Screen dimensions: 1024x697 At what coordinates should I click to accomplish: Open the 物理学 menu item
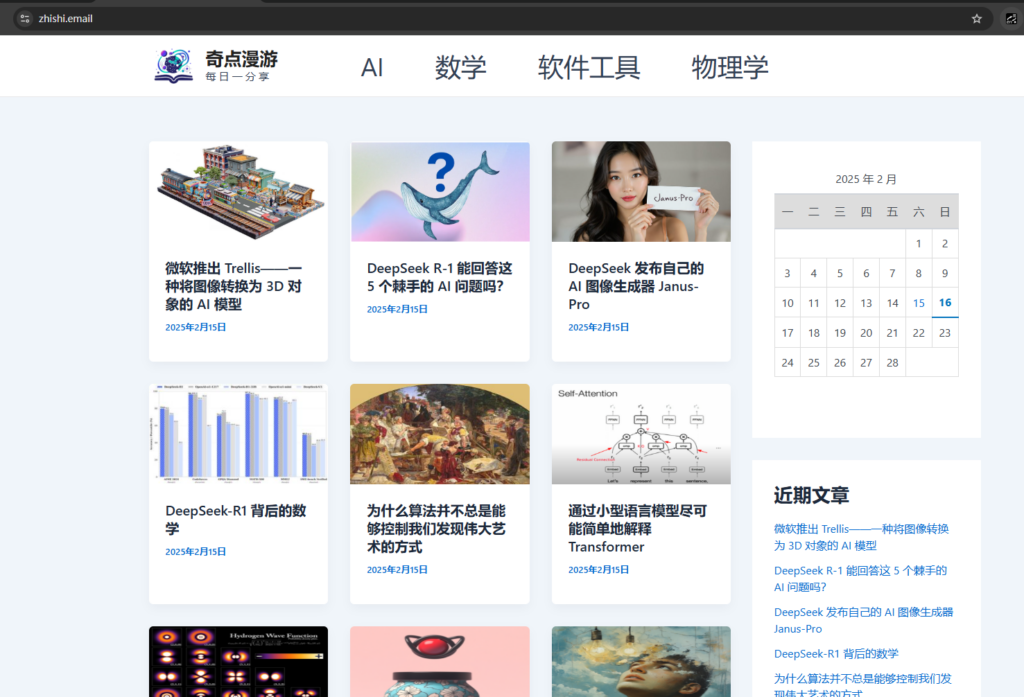[x=730, y=67]
